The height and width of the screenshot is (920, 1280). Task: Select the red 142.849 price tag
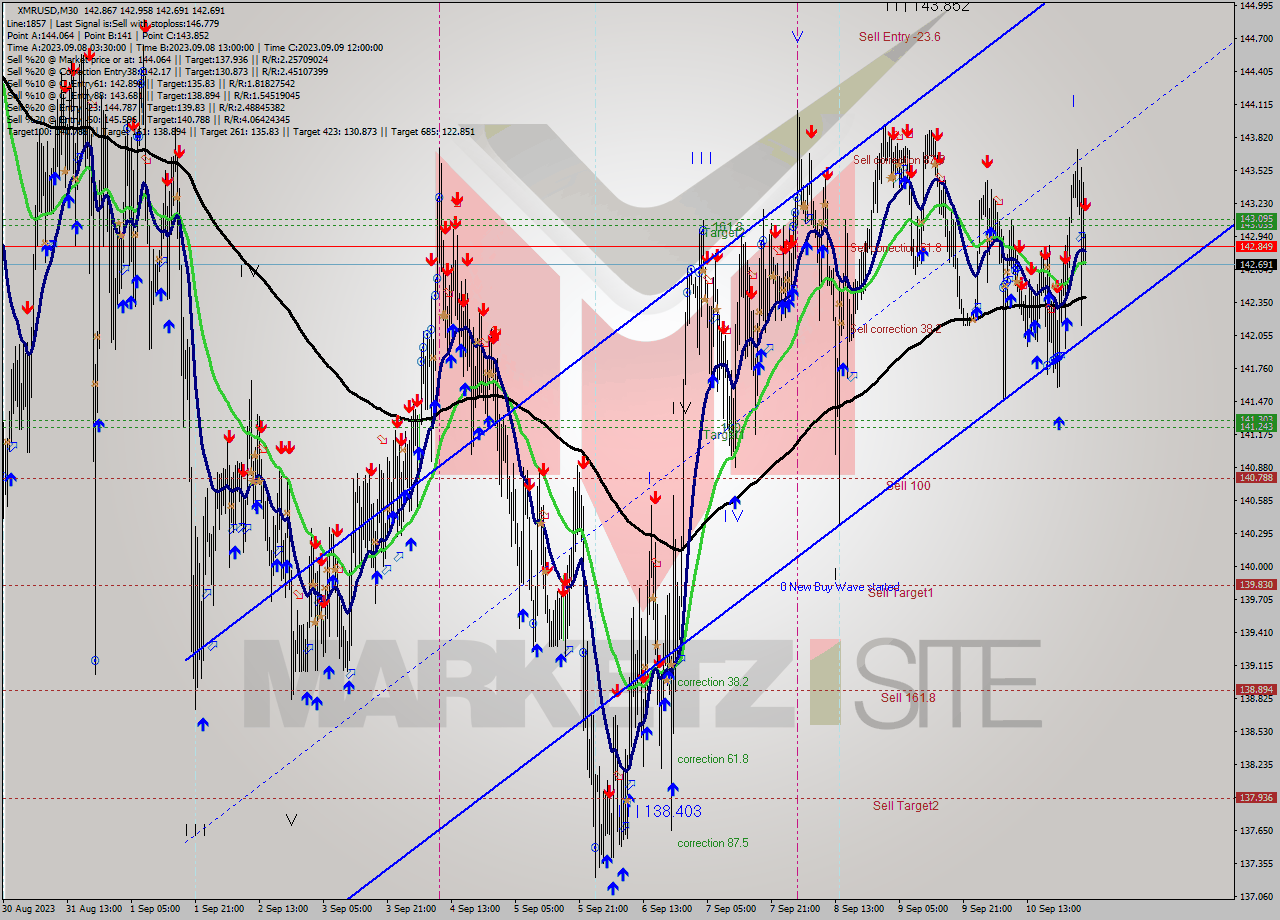point(1256,246)
